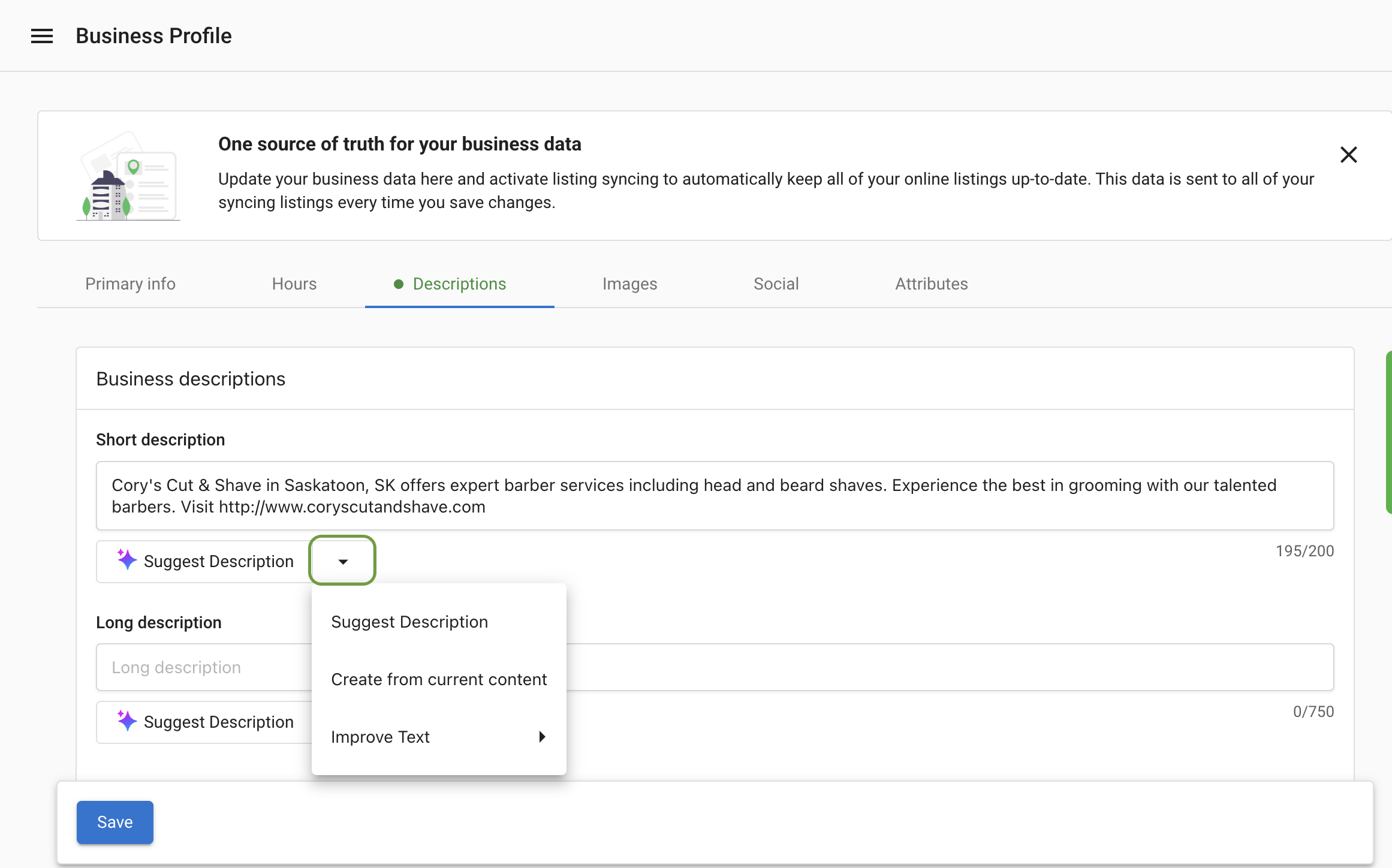Switch to the Social tab
This screenshot has height=868, width=1392.
776,284
